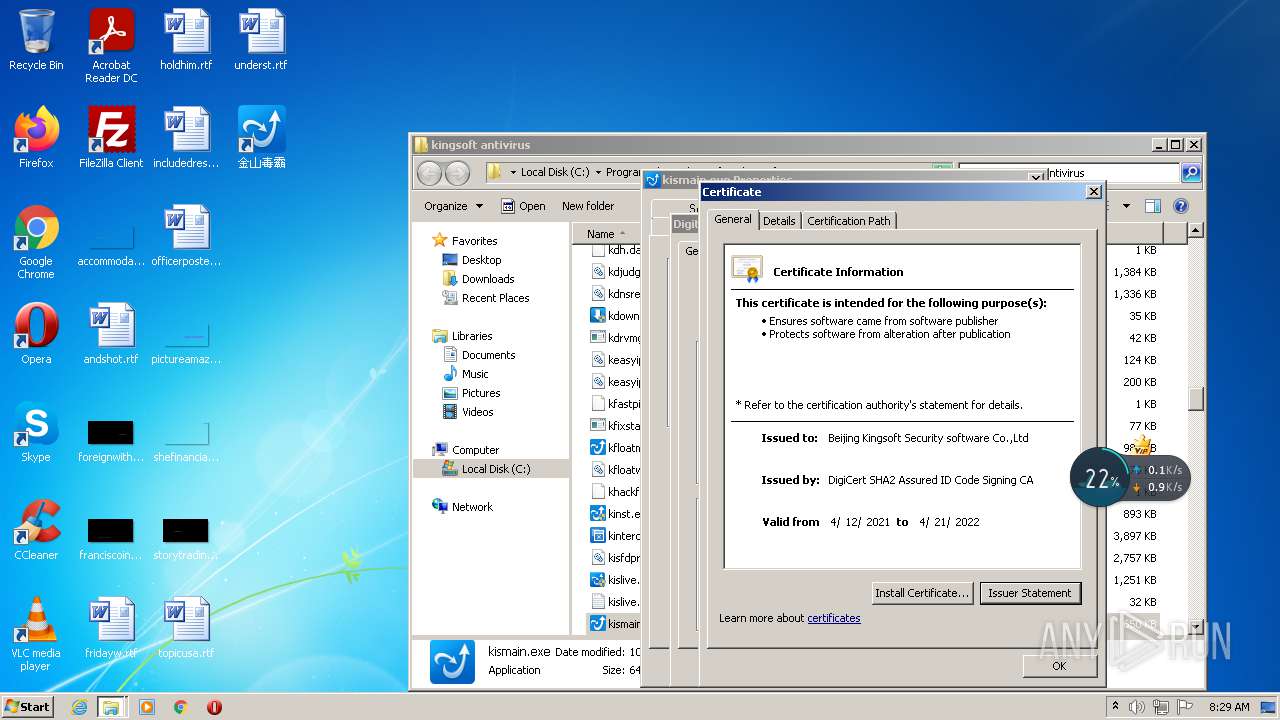Open Internet Explorer from the taskbar
Screen dimensions: 1280x720
tap(79, 707)
